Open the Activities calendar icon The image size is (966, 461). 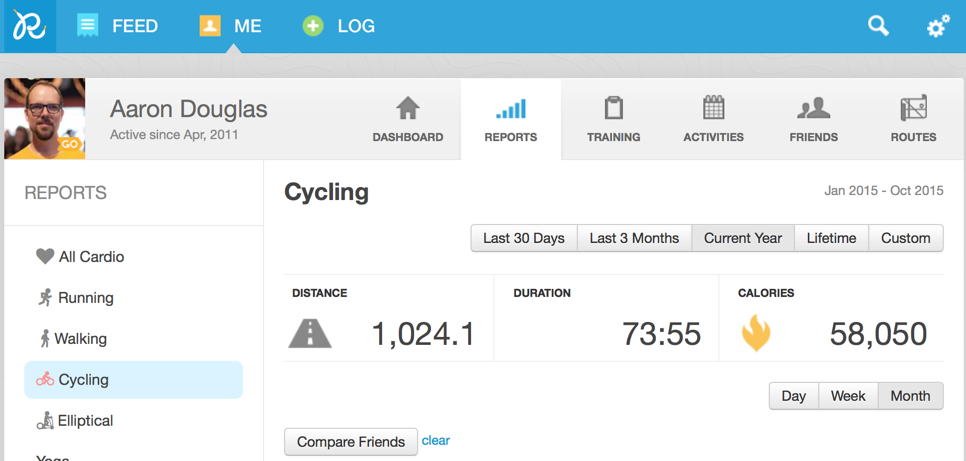tap(713, 109)
